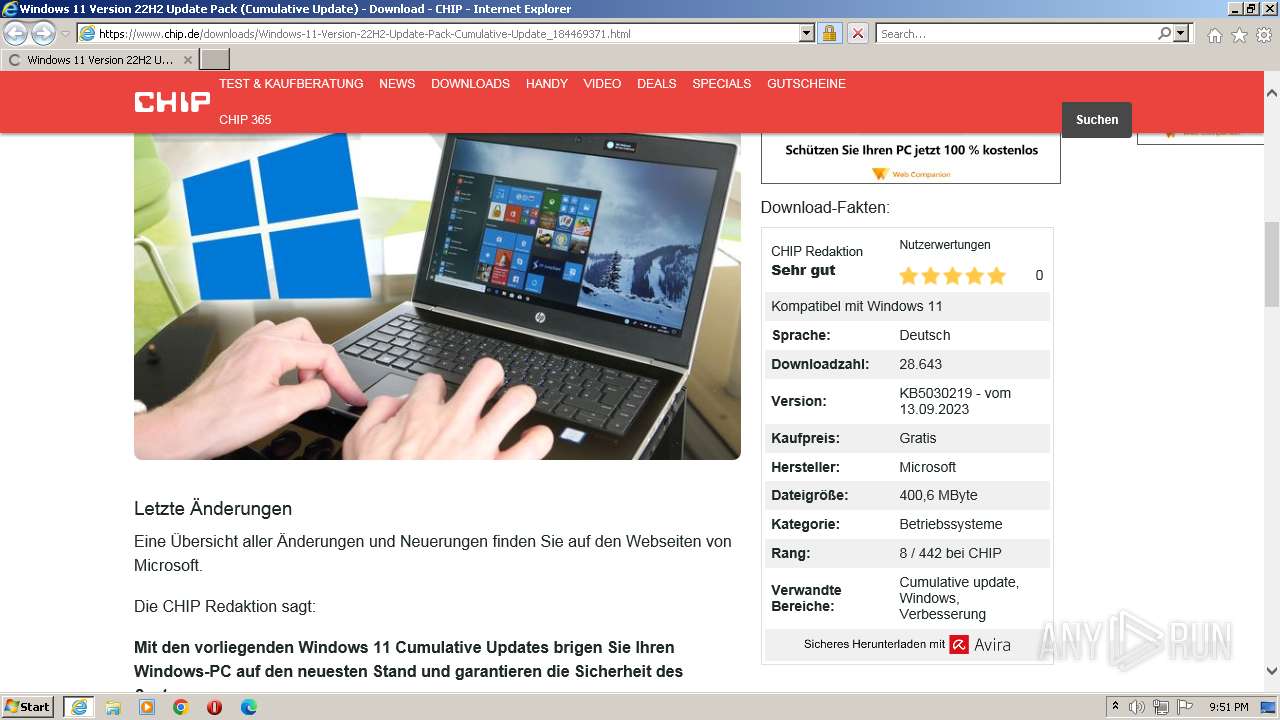Click the Downloadzahl value 28.643
This screenshot has height=720, width=1280.
coord(920,364)
